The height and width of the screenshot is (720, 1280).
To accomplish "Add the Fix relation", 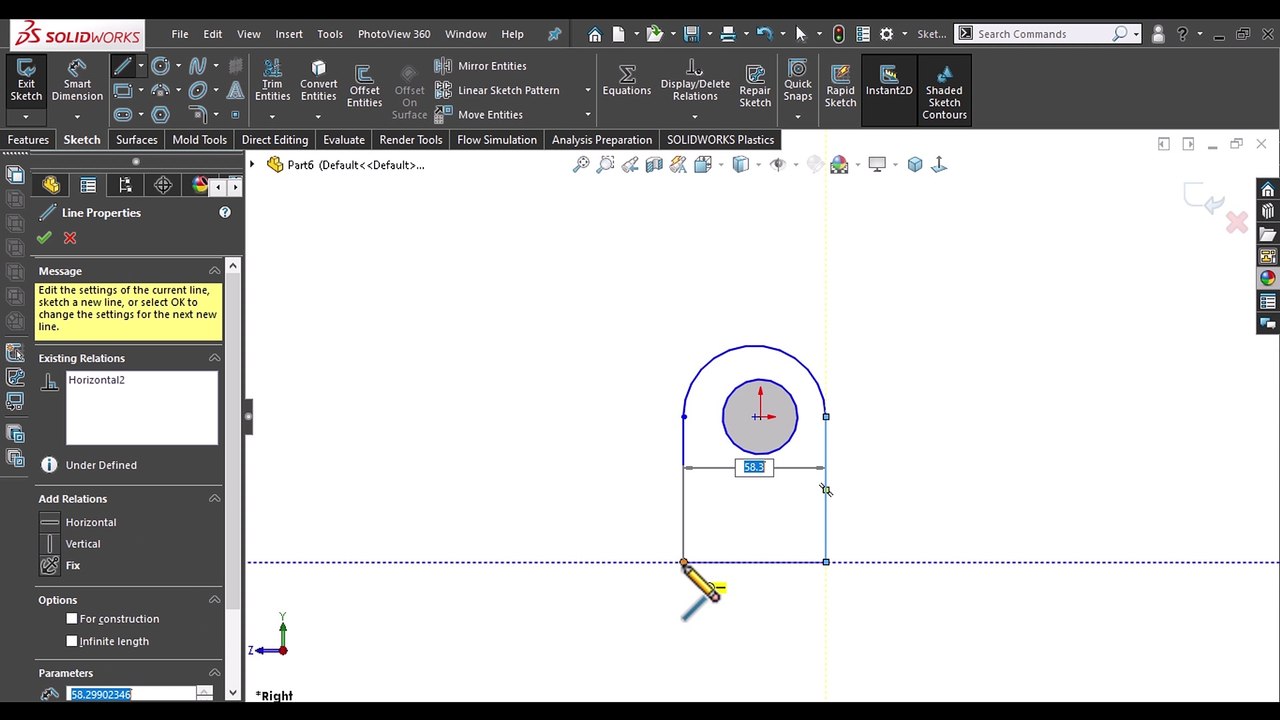I will coord(61,566).
